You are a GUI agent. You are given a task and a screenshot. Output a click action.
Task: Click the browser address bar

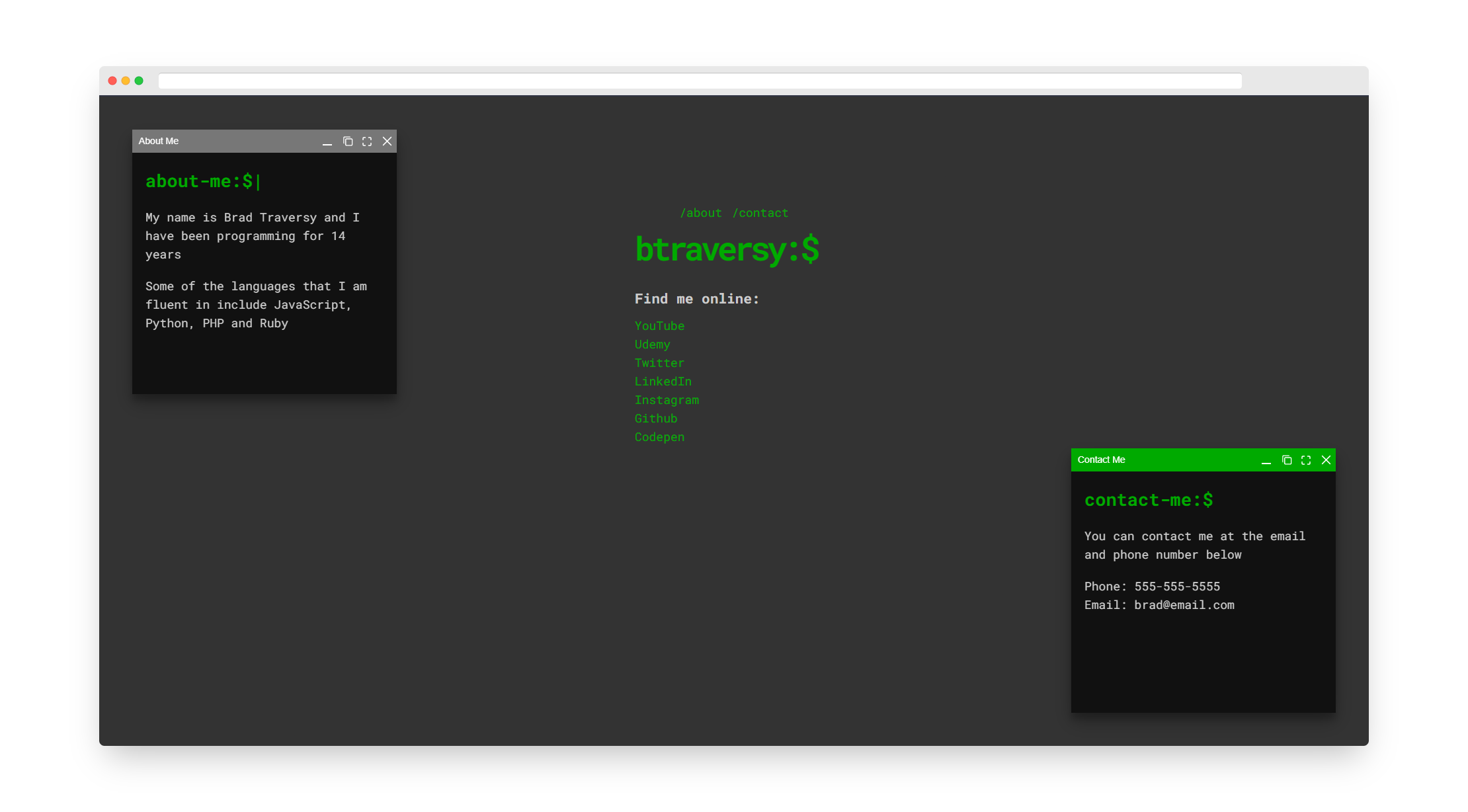click(700, 81)
